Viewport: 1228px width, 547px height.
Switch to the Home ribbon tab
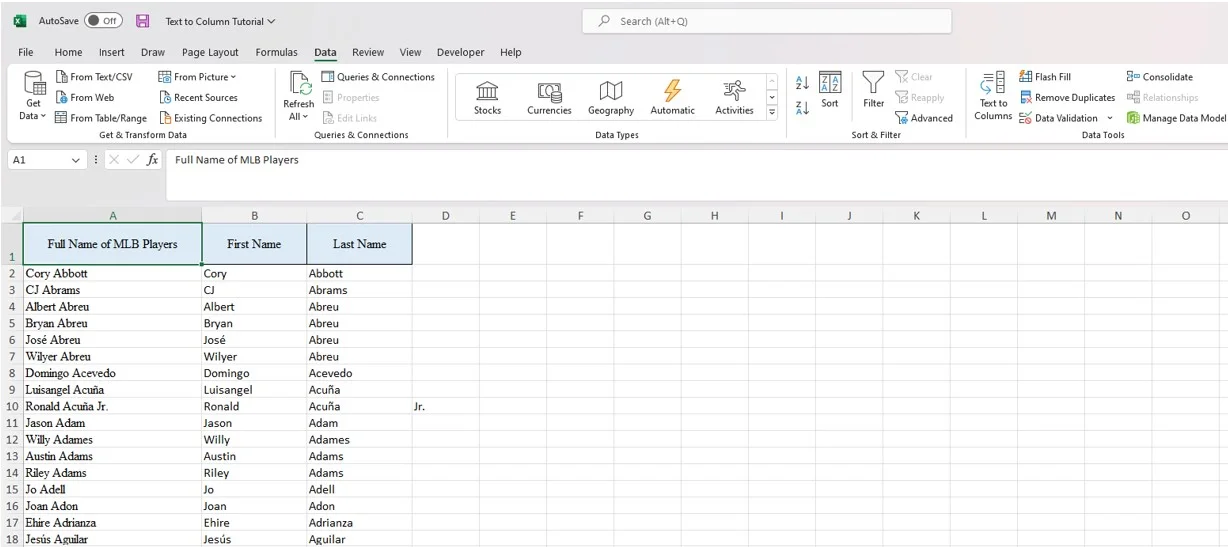(68, 52)
